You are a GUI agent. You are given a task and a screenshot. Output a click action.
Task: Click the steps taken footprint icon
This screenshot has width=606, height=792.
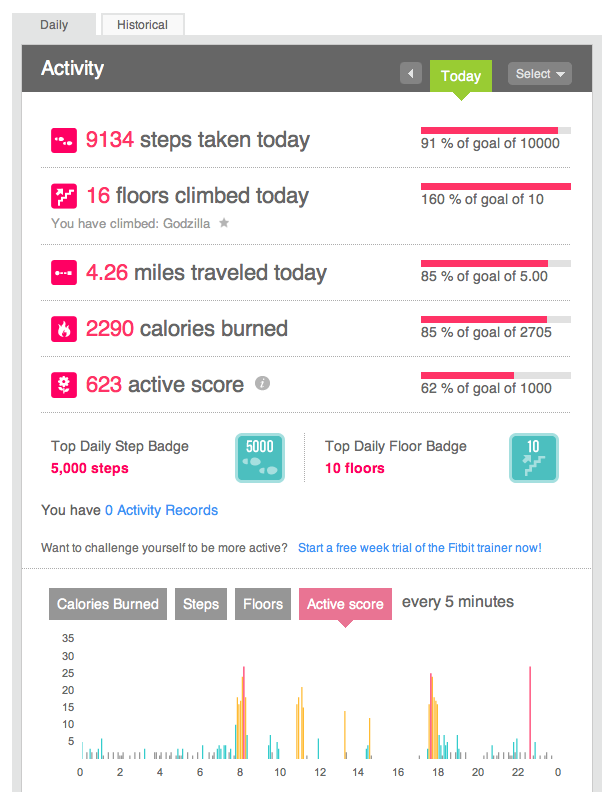[64, 140]
